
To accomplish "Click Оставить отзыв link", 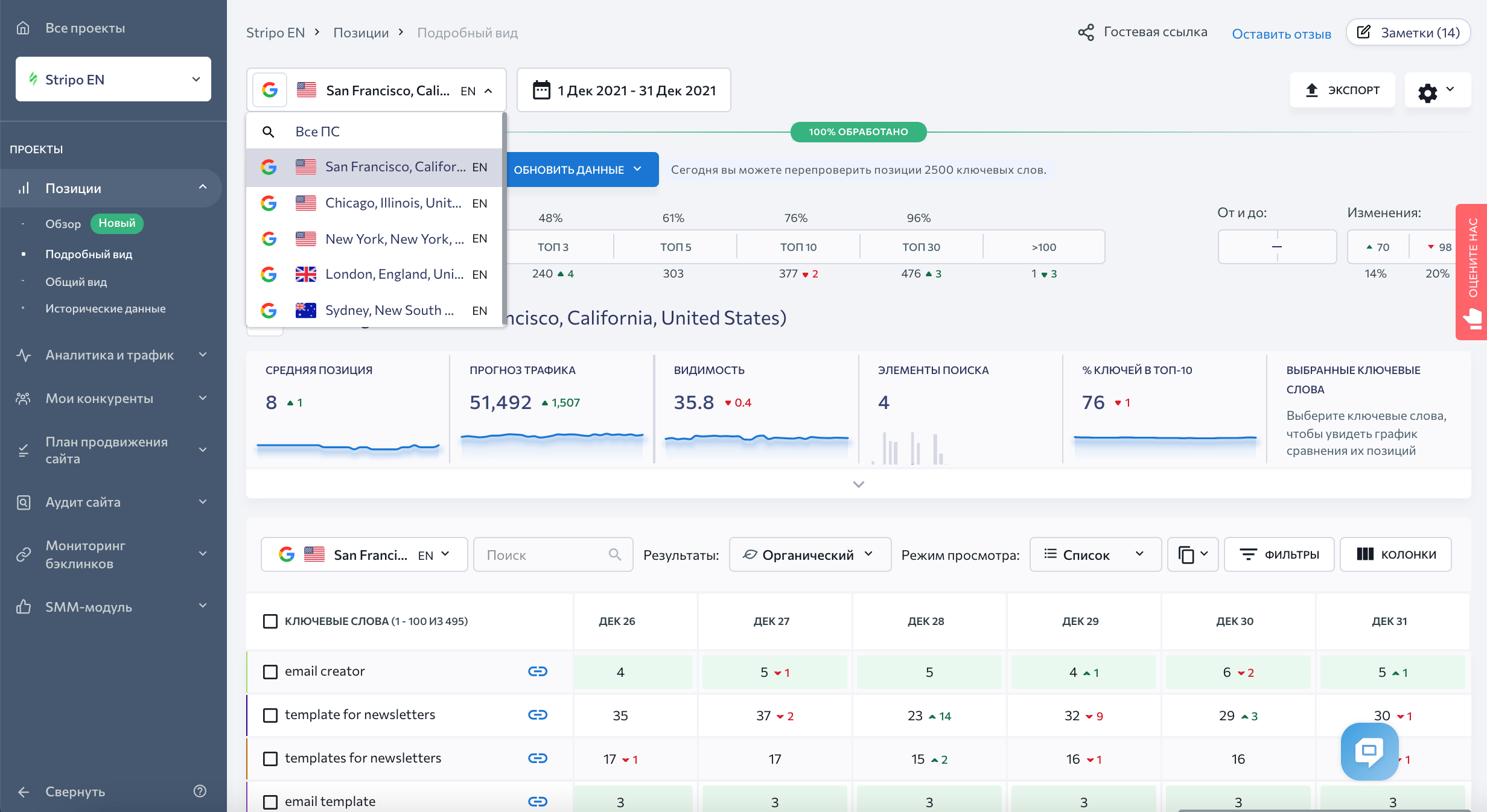I will tap(1281, 34).
